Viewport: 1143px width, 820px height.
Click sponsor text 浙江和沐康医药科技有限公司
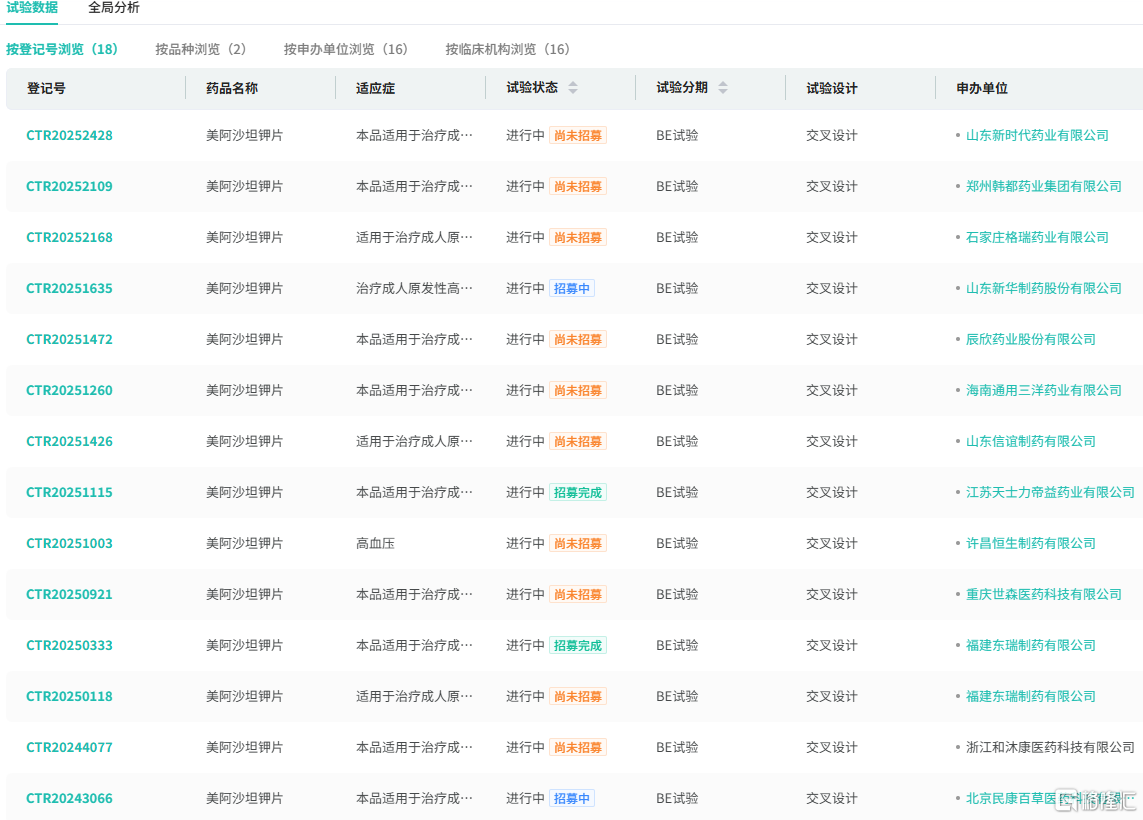(x=1050, y=748)
